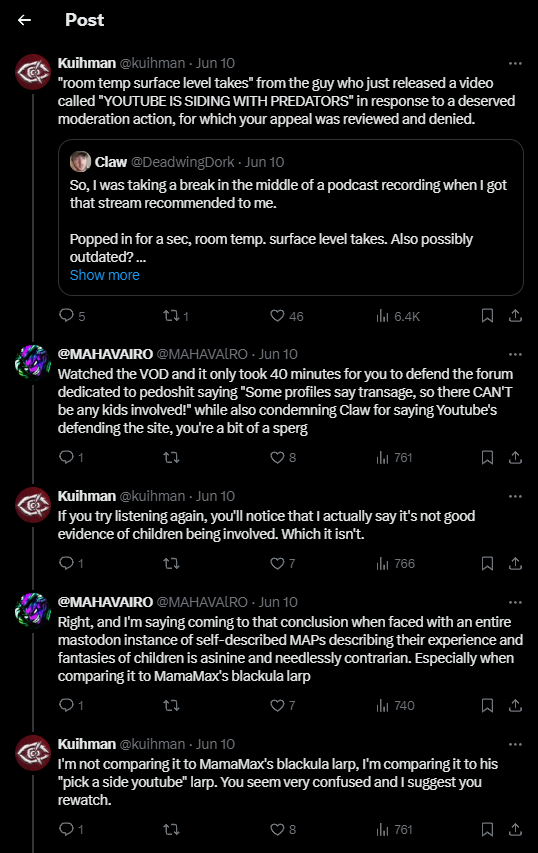Open more options on MAHAVAIRO's first reply

click(515, 355)
